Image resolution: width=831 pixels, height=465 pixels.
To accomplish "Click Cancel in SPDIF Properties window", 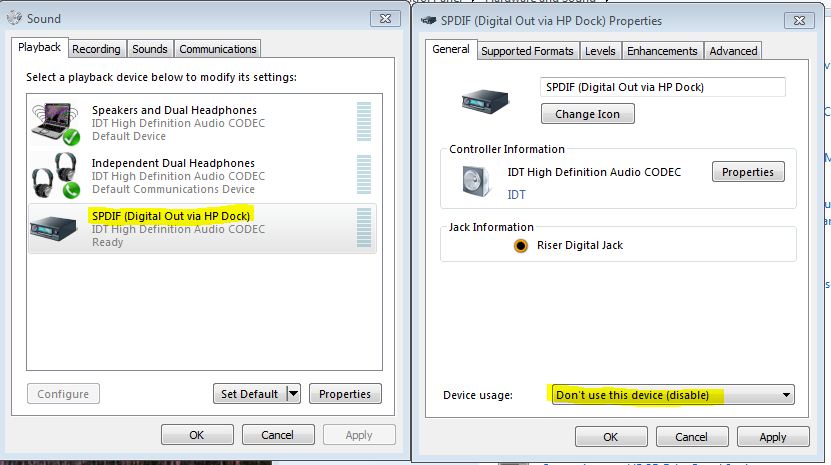I will [692, 437].
